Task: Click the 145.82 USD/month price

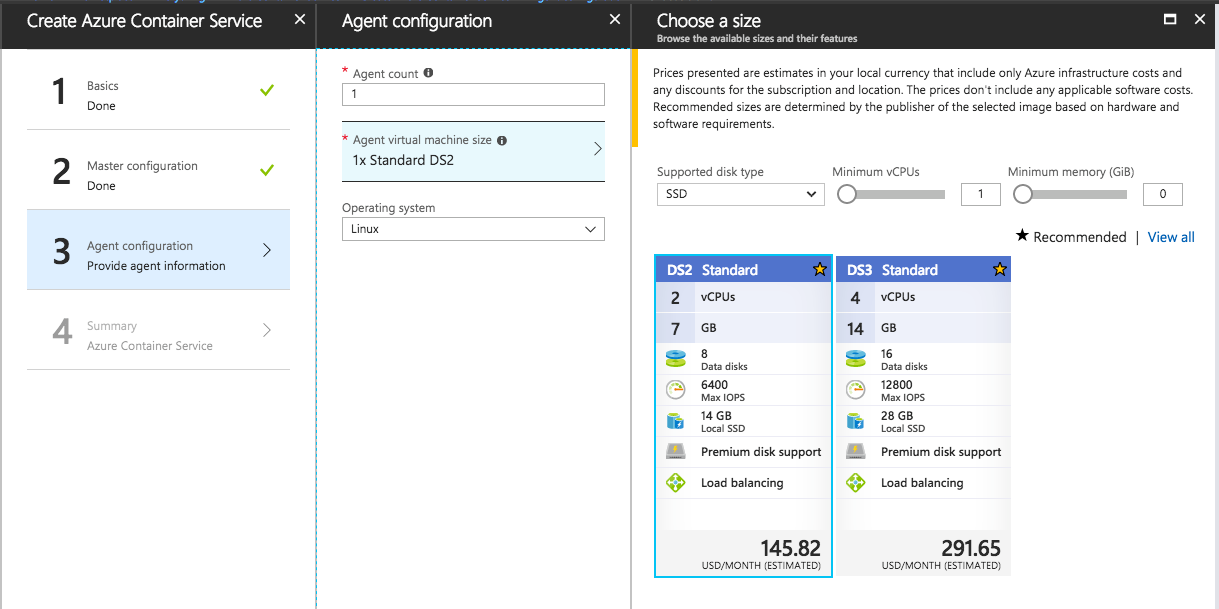Action: (x=790, y=548)
